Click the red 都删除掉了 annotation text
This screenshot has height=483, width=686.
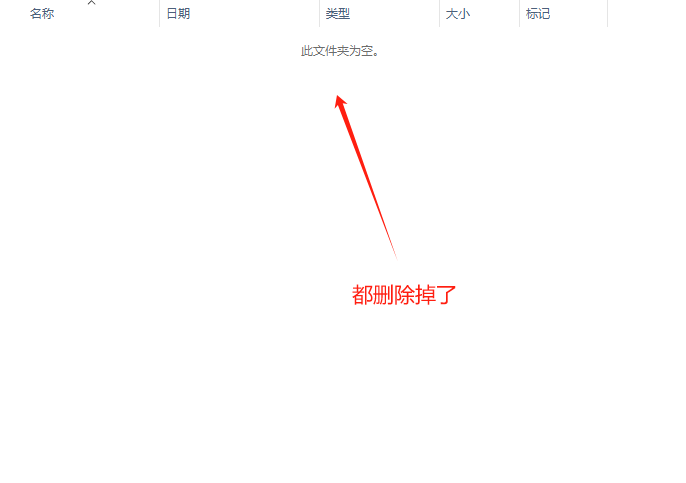404,295
